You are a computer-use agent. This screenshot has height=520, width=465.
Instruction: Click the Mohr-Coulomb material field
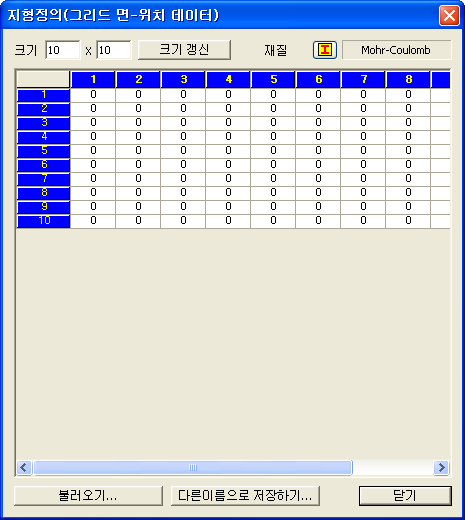396,50
